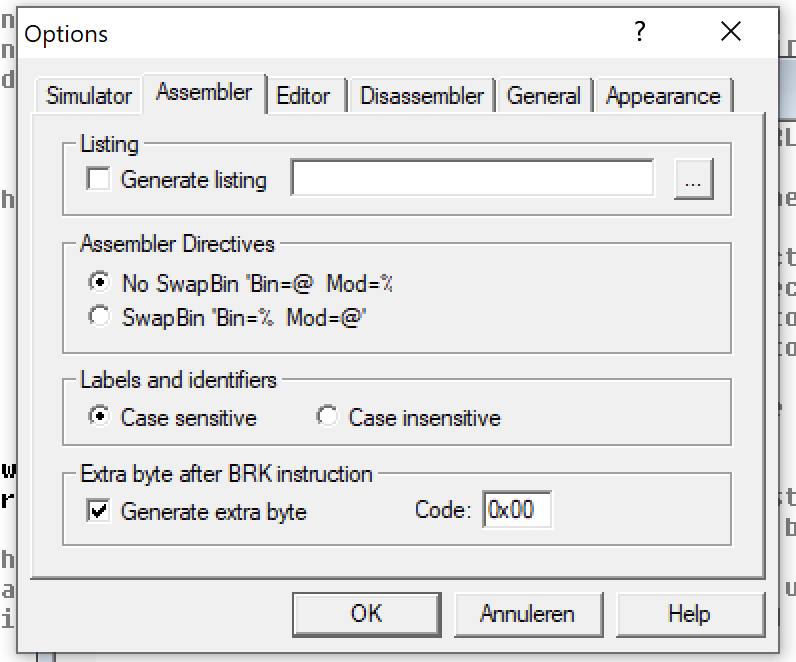
Task: Click the listing file browse button
Action: click(695, 180)
